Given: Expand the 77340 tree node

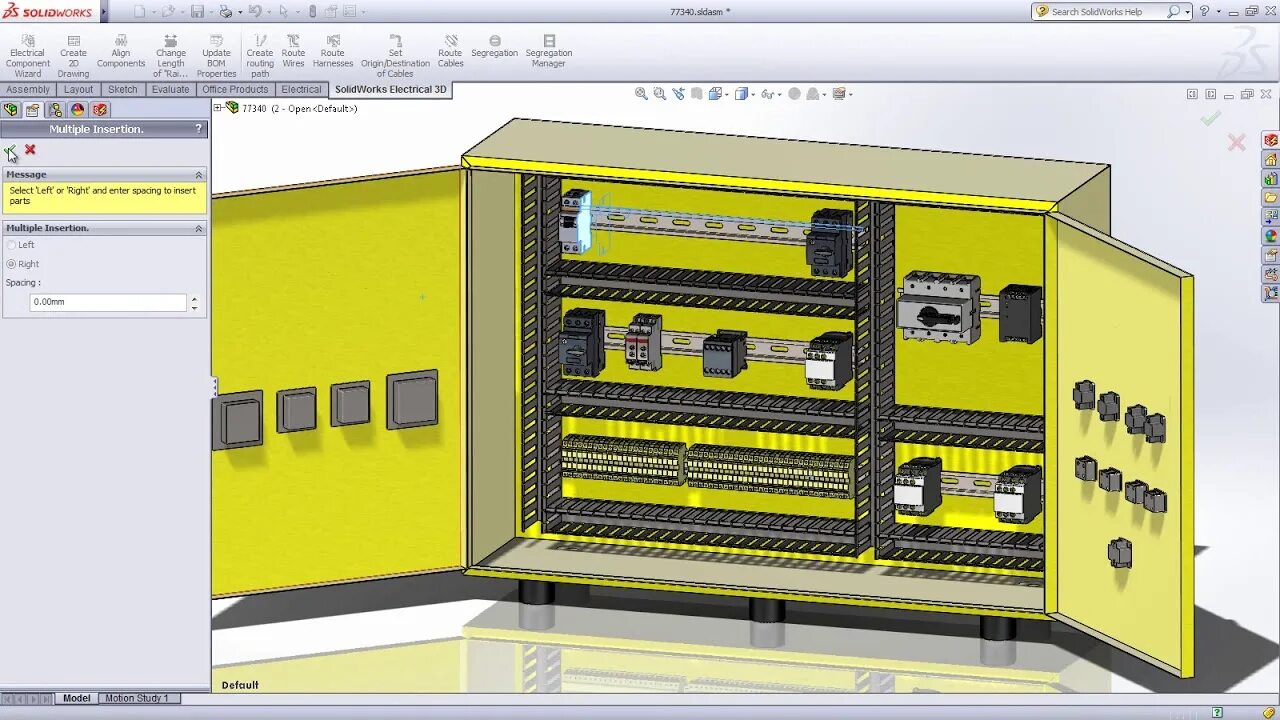Looking at the screenshot, I should [x=218, y=108].
